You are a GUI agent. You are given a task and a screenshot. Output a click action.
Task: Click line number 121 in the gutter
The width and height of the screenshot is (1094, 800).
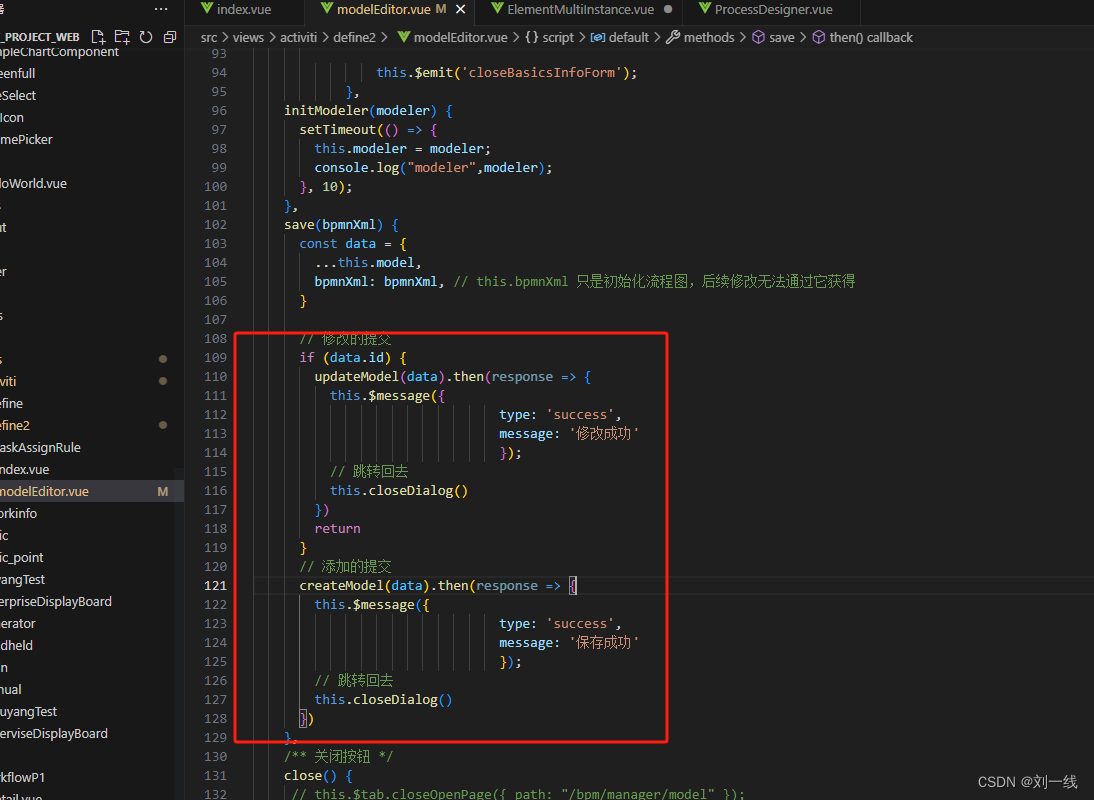pyautogui.click(x=215, y=585)
